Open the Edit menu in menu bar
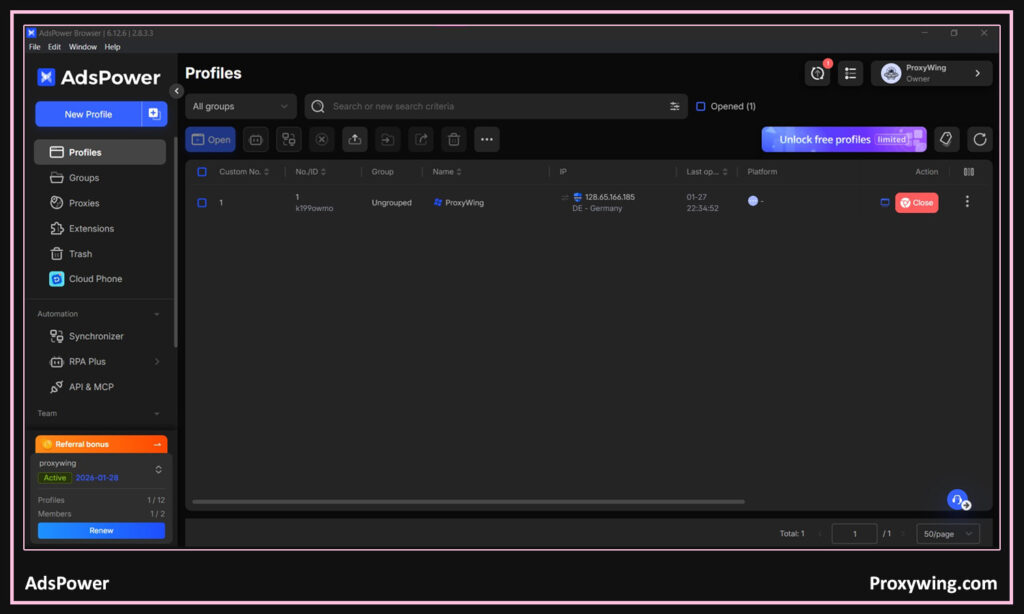Screen dimensions: 1024x614 (54, 47)
